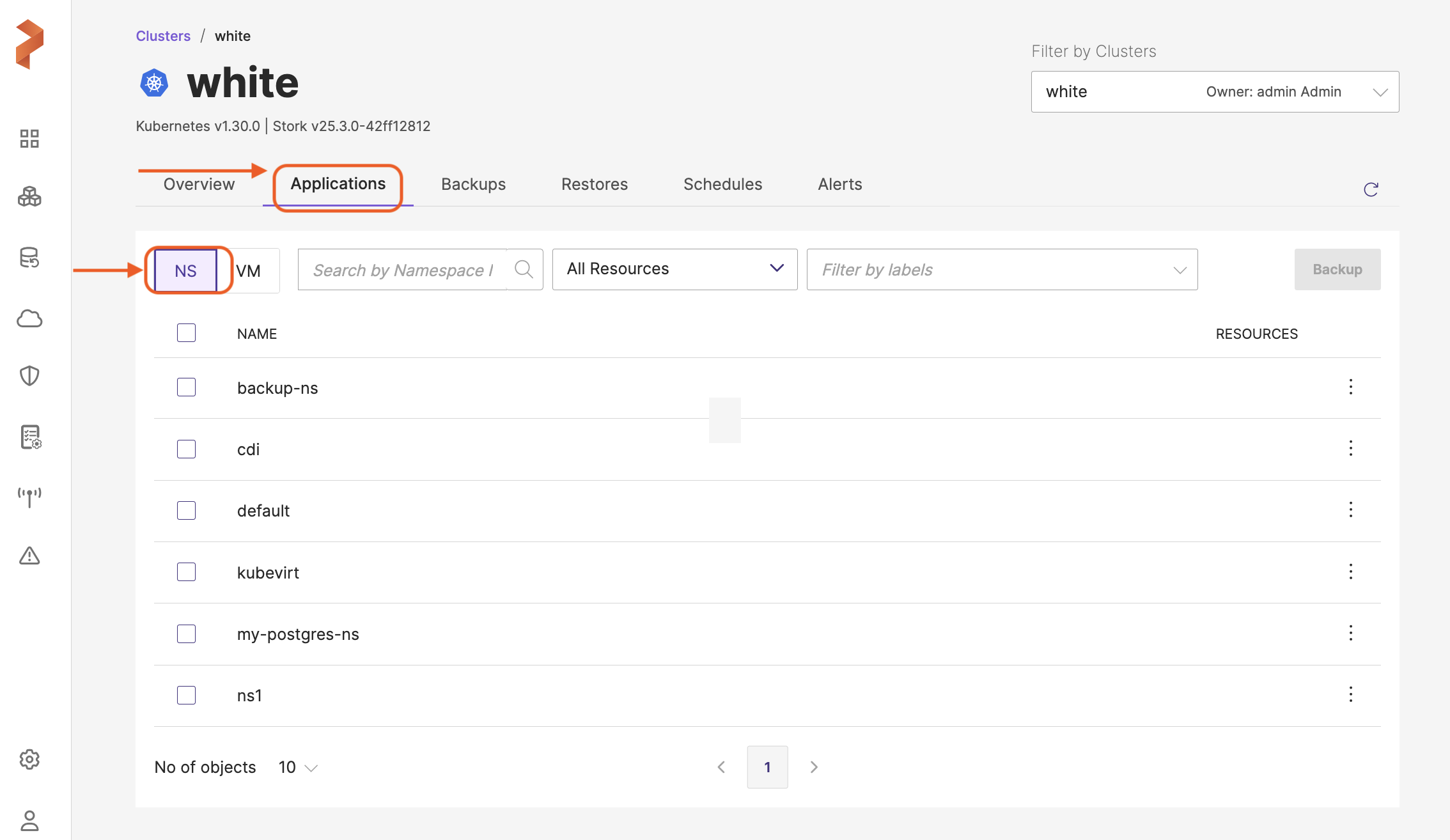Switch to the Backups tab

473,185
